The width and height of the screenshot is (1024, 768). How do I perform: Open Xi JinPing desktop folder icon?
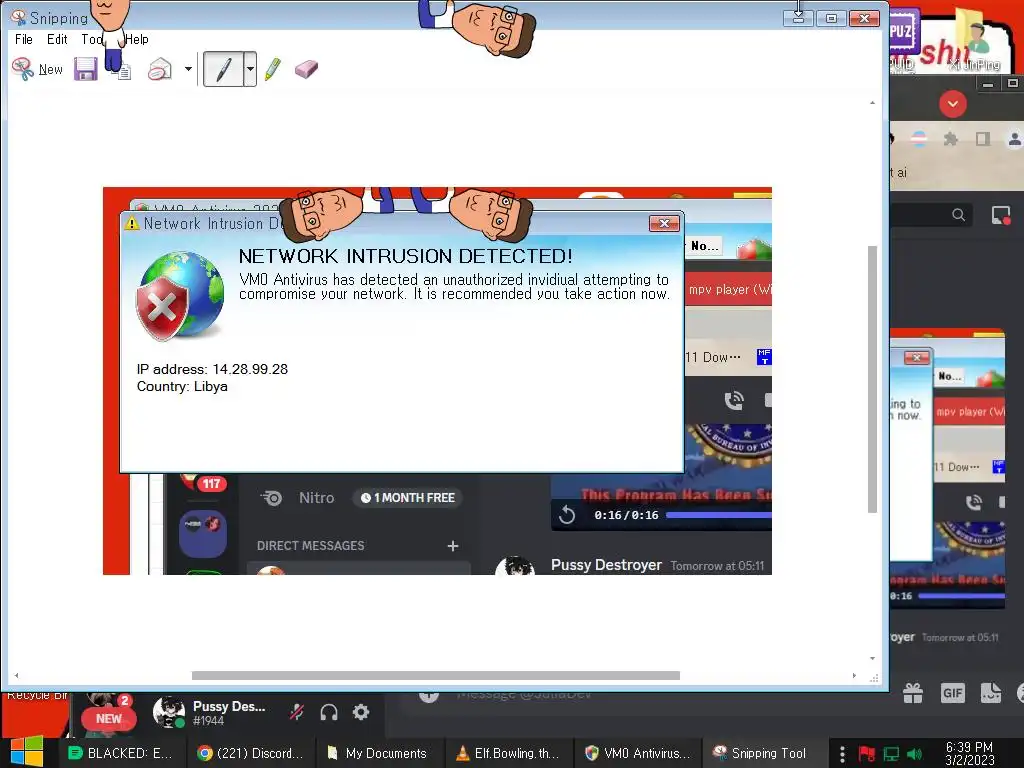click(974, 39)
